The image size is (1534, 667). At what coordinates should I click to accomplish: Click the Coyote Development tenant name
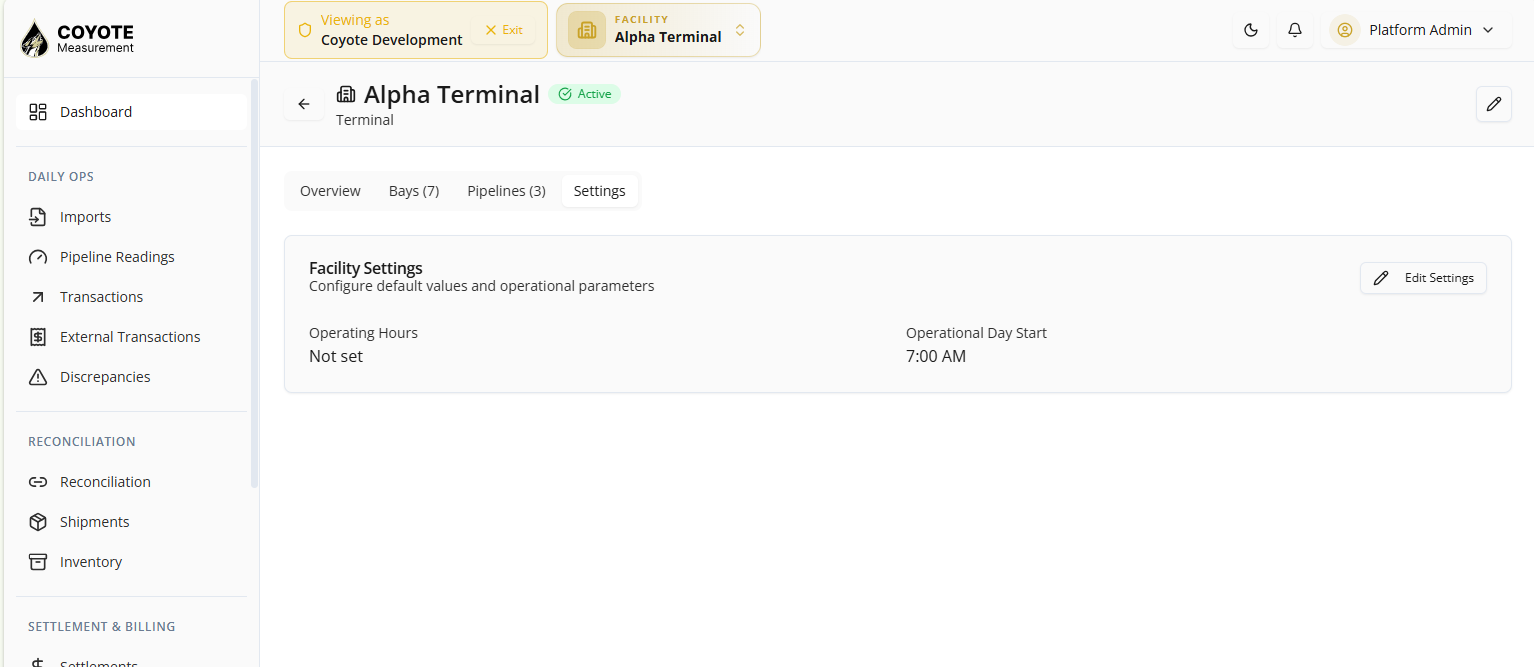[x=392, y=40]
